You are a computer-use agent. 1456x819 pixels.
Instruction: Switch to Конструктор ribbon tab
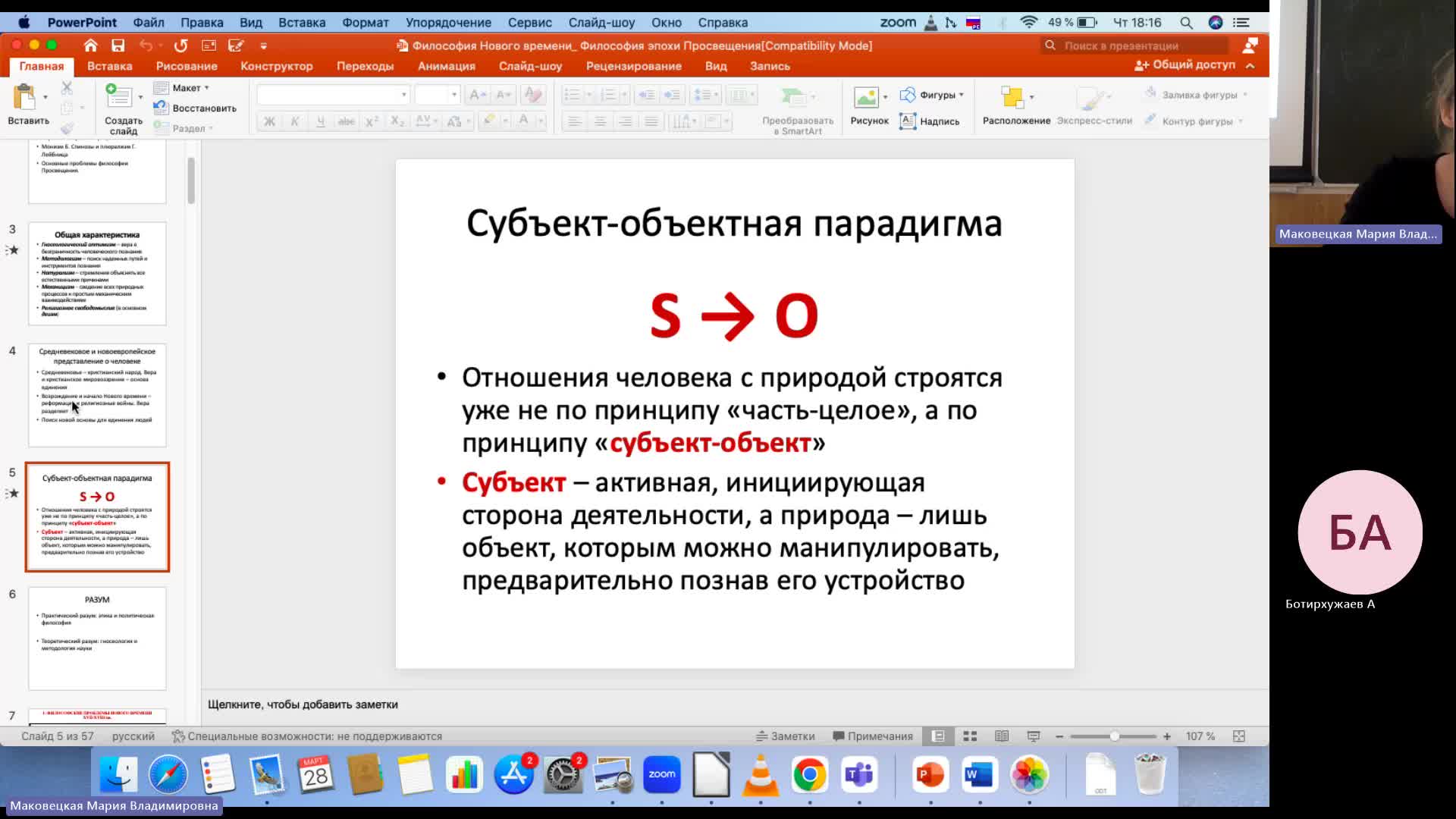coord(277,66)
